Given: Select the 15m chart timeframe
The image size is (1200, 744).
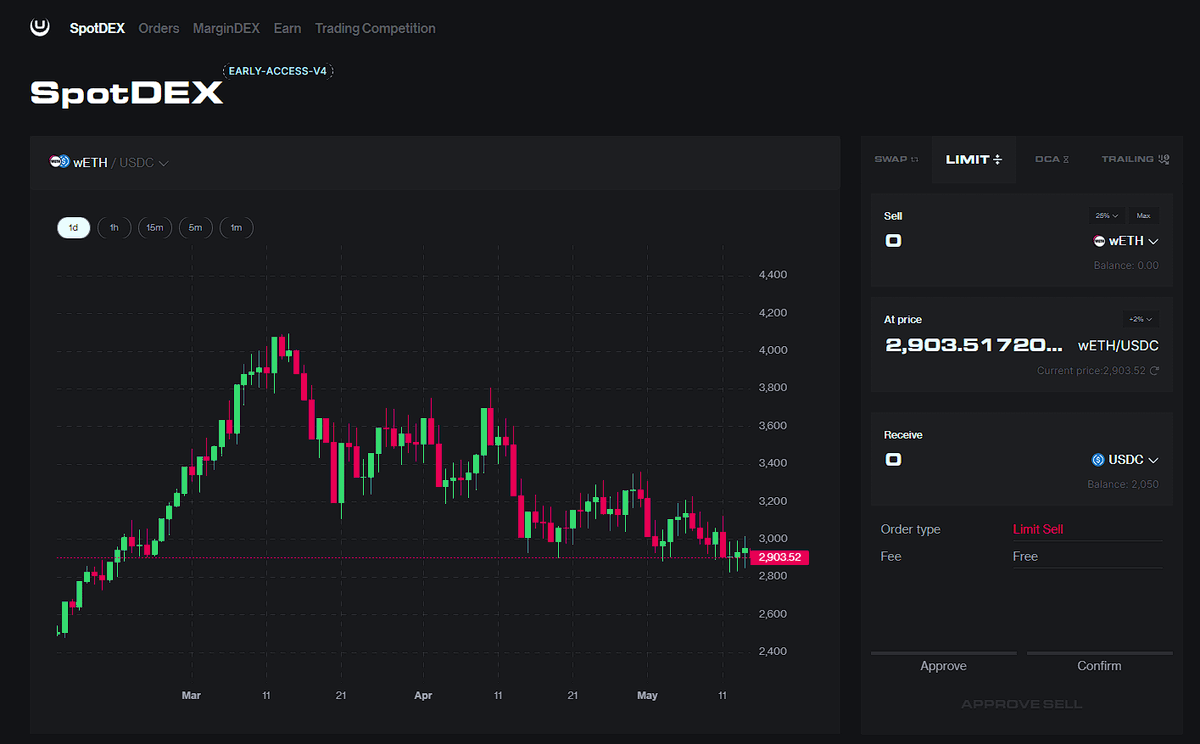Looking at the screenshot, I should point(155,228).
